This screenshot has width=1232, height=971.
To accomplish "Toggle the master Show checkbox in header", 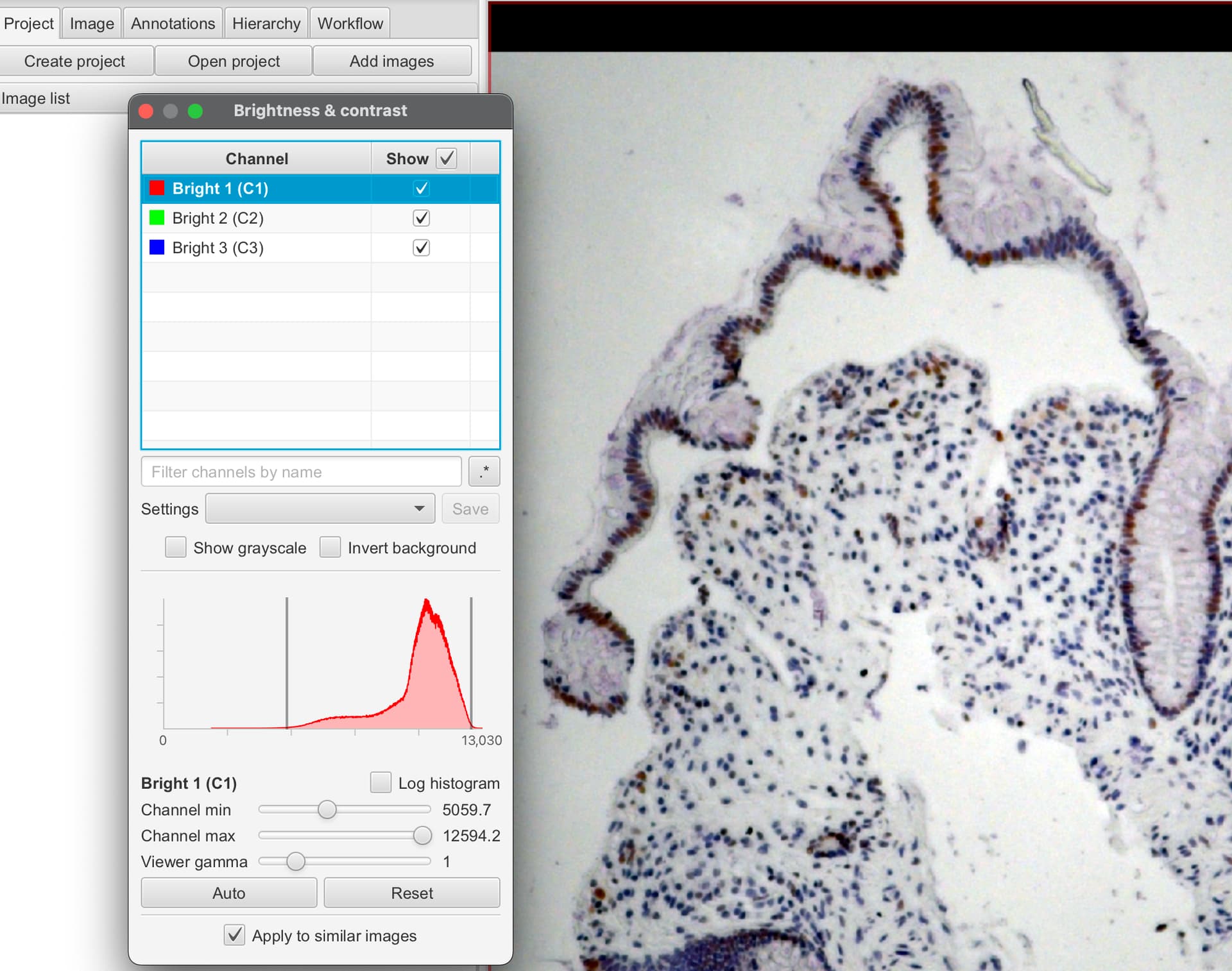I will click(x=447, y=158).
